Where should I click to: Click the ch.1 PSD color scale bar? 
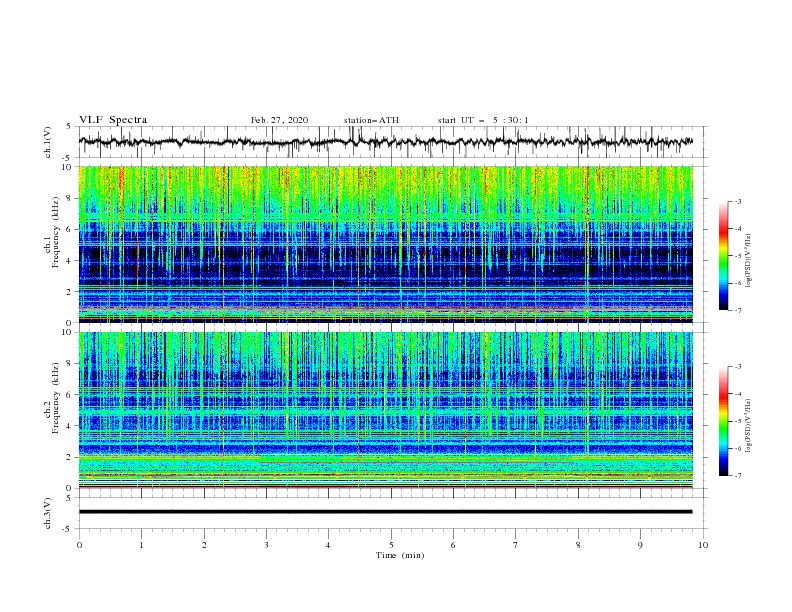[x=724, y=256]
